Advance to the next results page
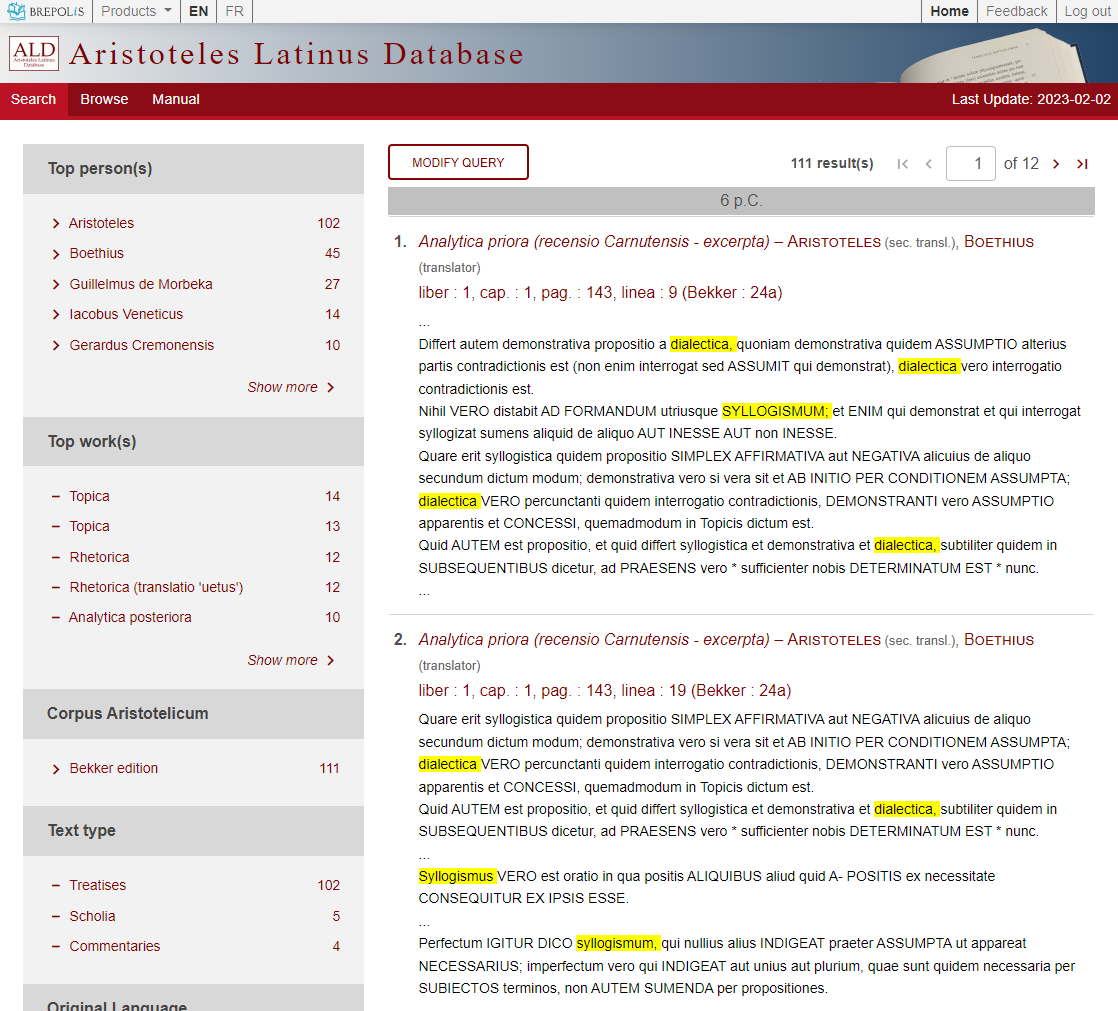 click(x=1057, y=163)
